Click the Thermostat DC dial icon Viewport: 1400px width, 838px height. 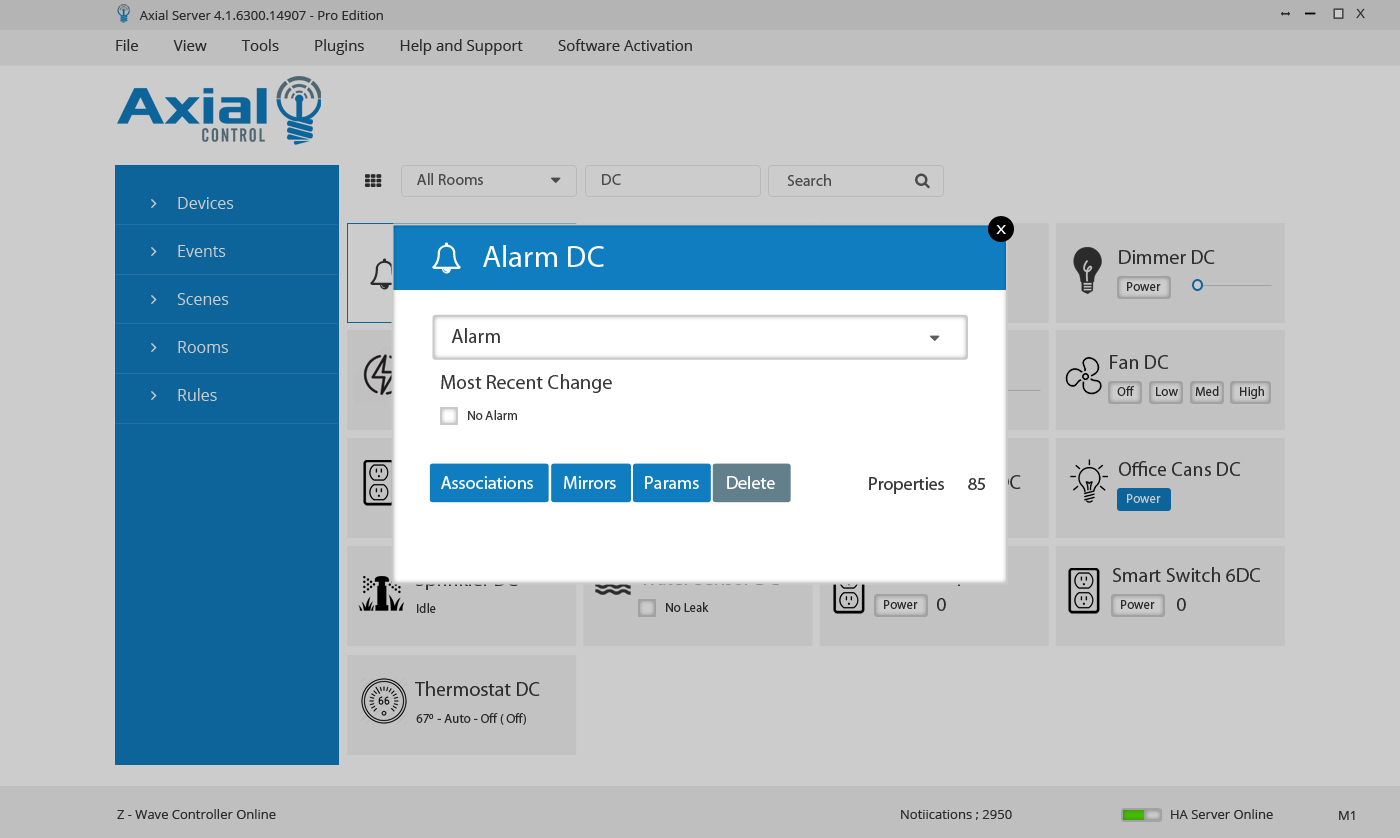tap(384, 701)
